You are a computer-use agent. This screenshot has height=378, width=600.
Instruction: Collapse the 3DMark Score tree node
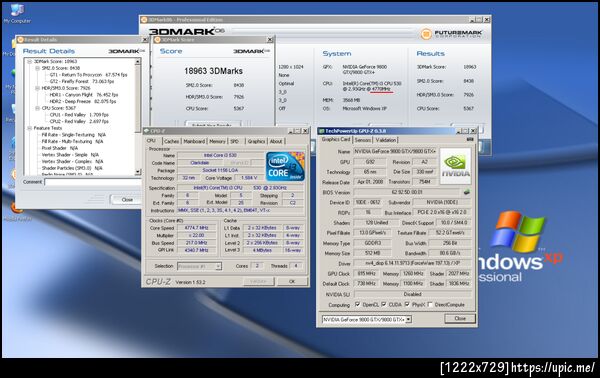[x=29, y=61]
